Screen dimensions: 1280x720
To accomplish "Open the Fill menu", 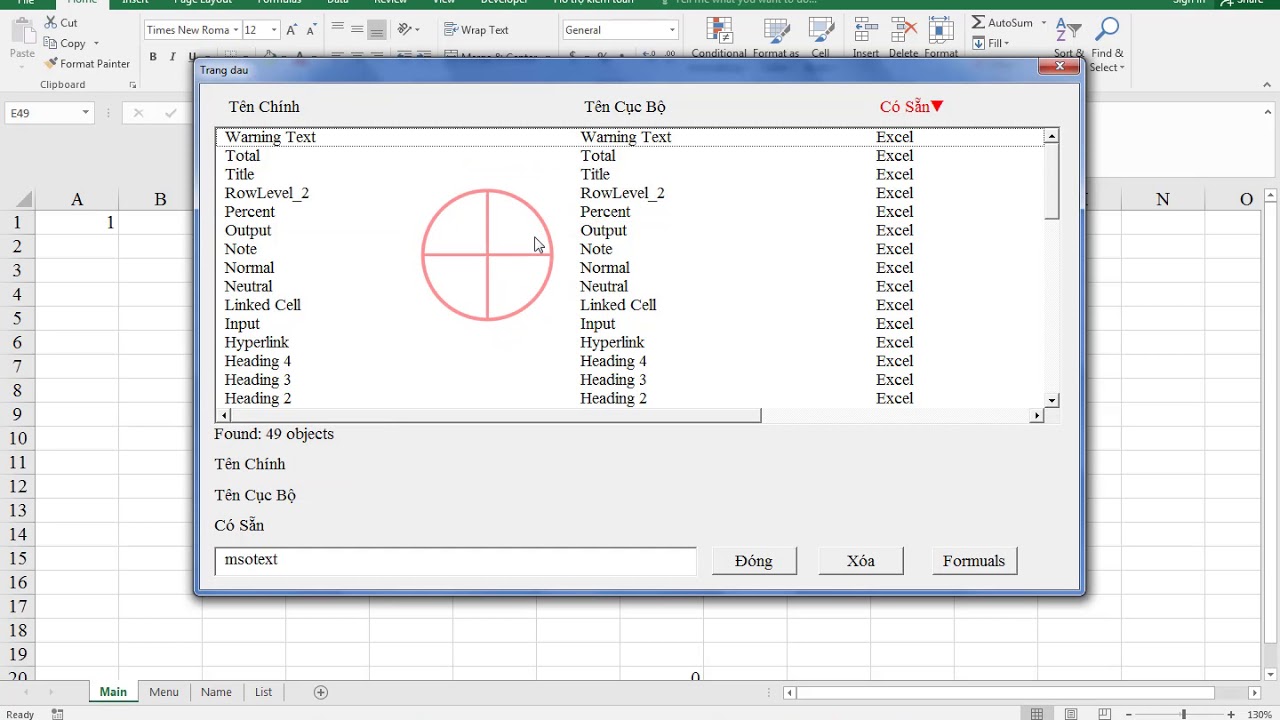I will 991,43.
